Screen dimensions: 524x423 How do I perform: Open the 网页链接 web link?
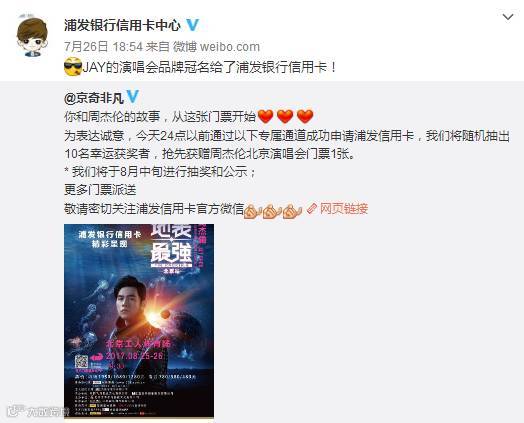(344, 209)
